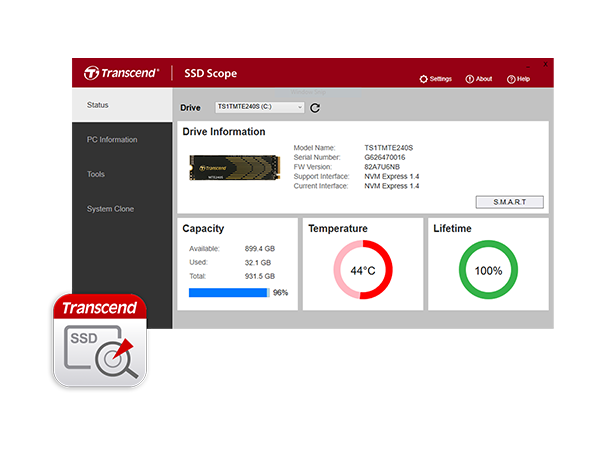The width and height of the screenshot is (600, 450).
Task: Select model name value TS1TMTE240S
Action: pos(389,148)
